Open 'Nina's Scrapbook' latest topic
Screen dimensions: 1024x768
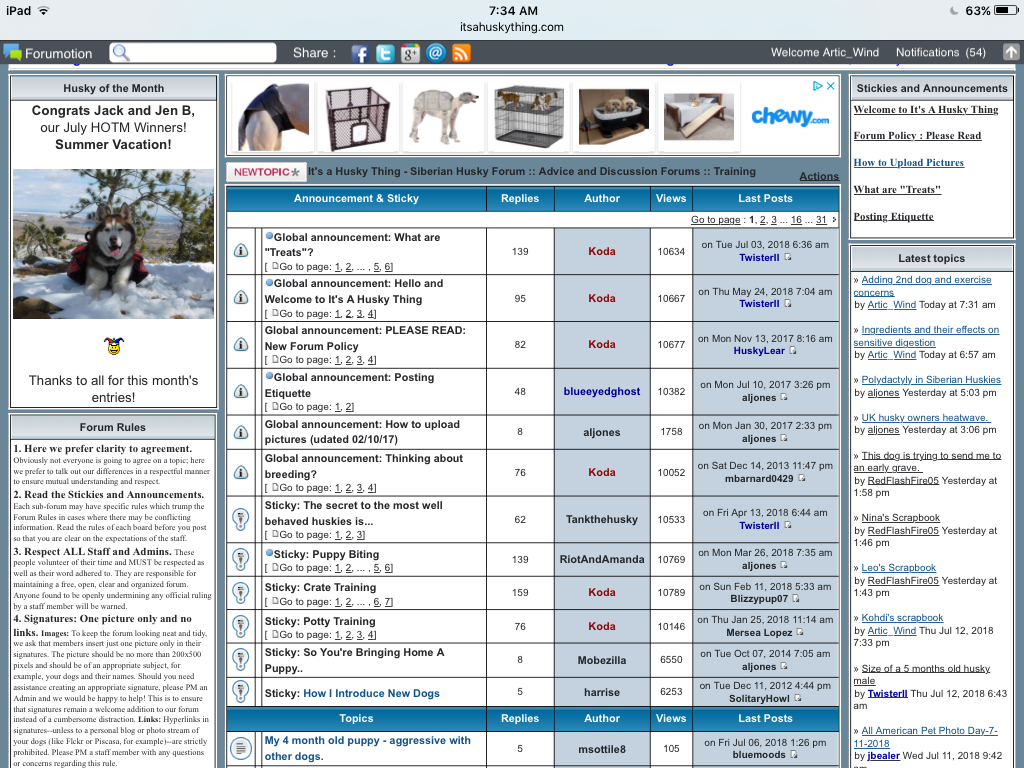[x=901, y=518]
